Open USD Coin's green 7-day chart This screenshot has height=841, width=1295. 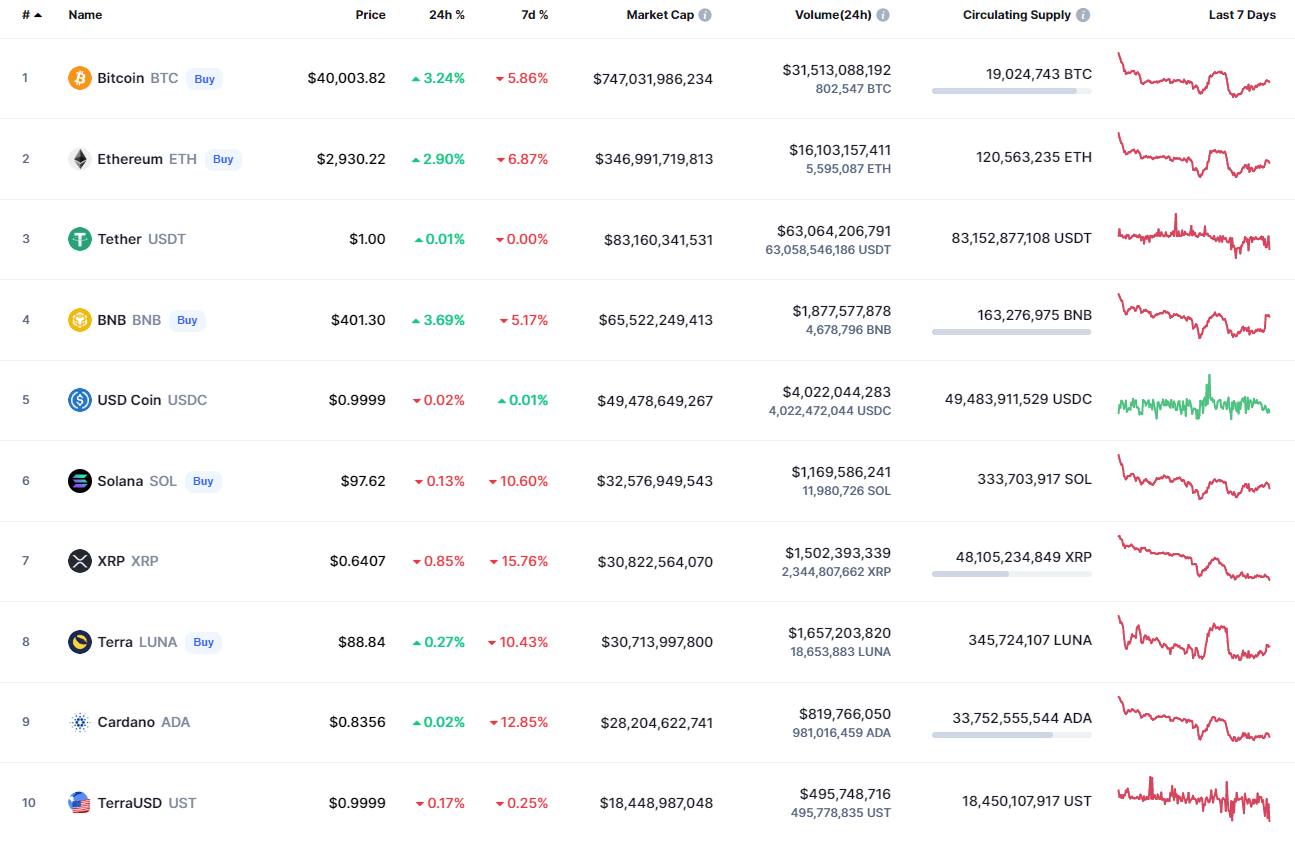(x=1194, y=400)
